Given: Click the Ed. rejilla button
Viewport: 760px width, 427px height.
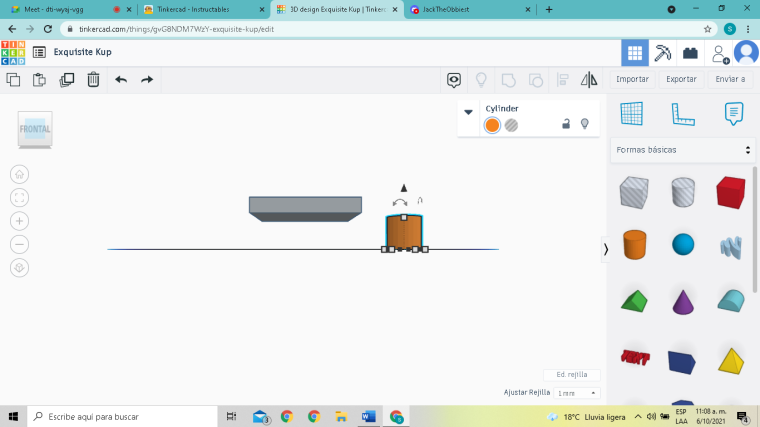Looking at the screenshot, I should [571, 375].
